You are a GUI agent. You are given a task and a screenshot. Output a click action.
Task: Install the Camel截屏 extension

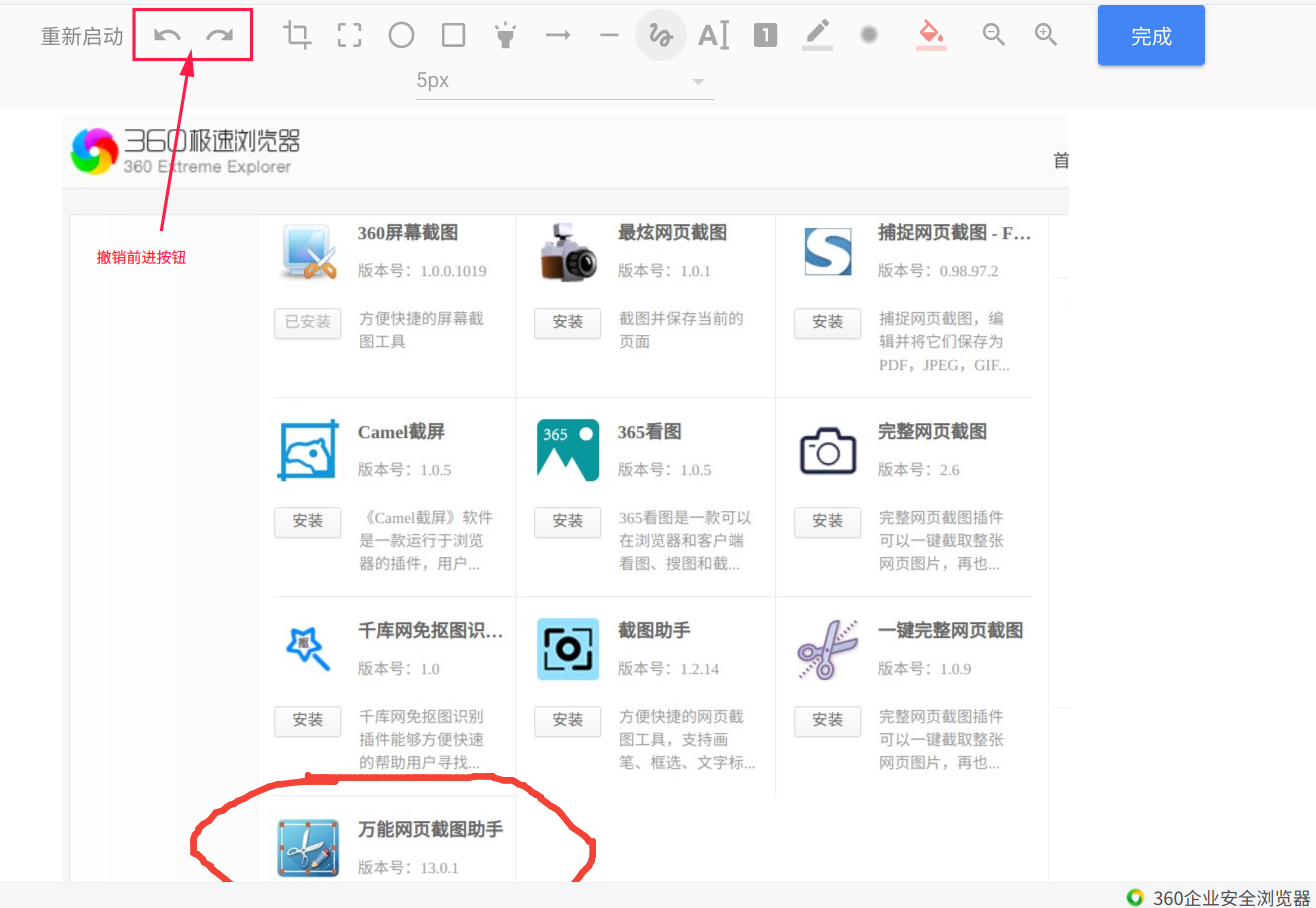point(308,521)
